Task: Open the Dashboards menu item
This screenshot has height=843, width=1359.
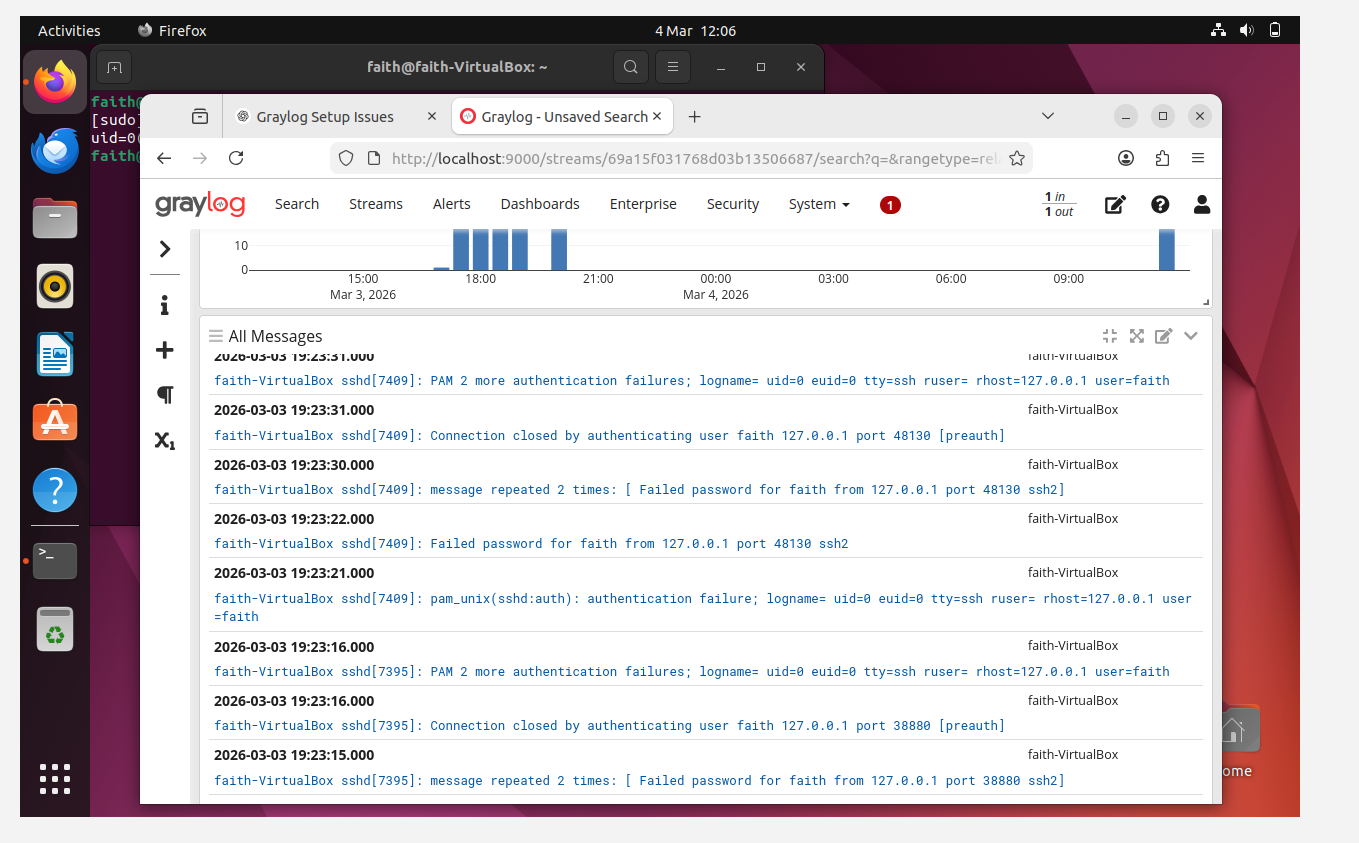Action: tap(540, 204)
